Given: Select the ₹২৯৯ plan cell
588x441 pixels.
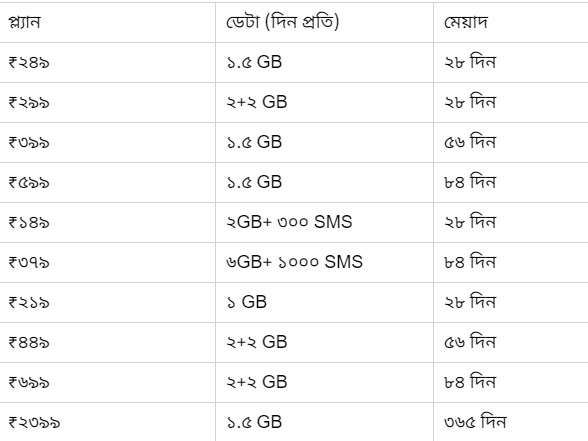Looking at the screenshot, I should click(107, 102).
